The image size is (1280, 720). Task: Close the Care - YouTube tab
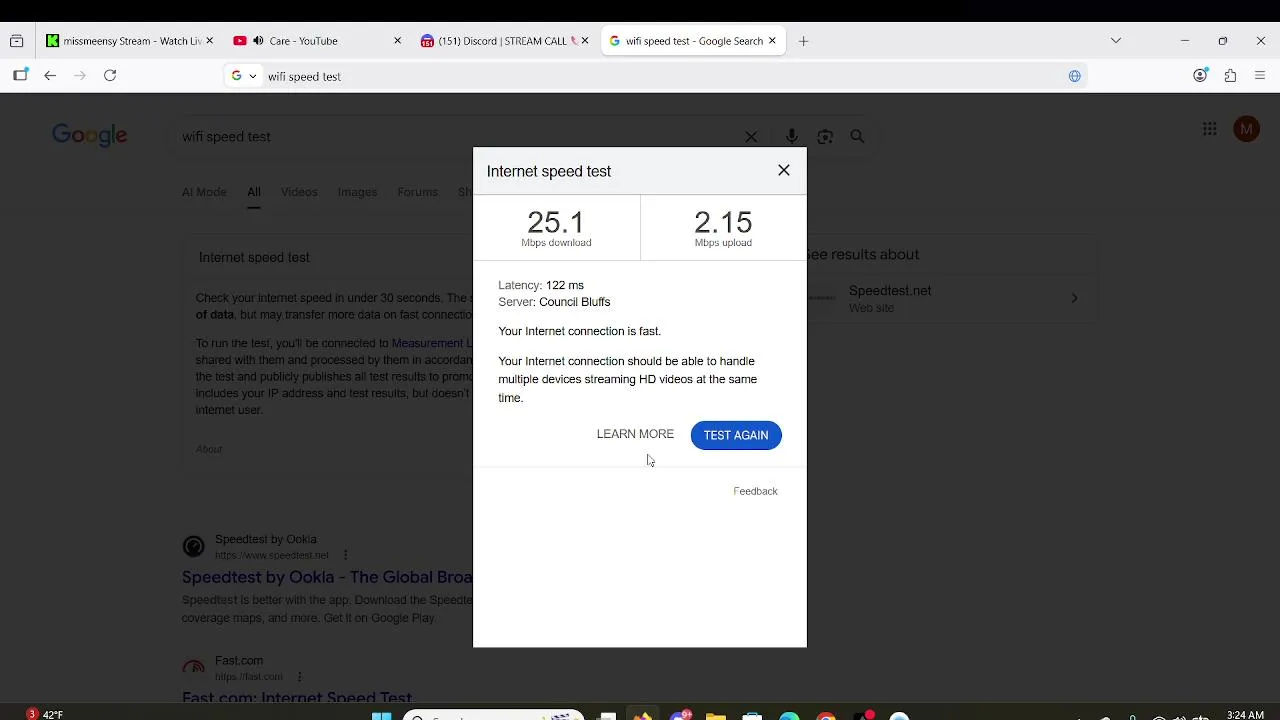point(397,41)
